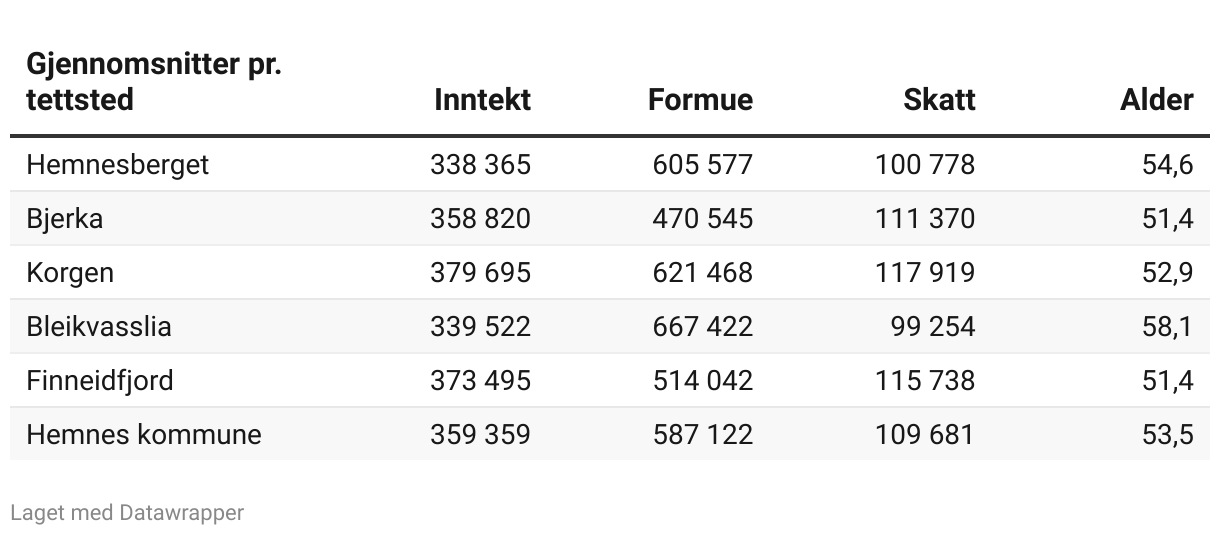Click the Inntekt column header
This screenshot has width=1220, height=536.
click(x=482, y=100)
